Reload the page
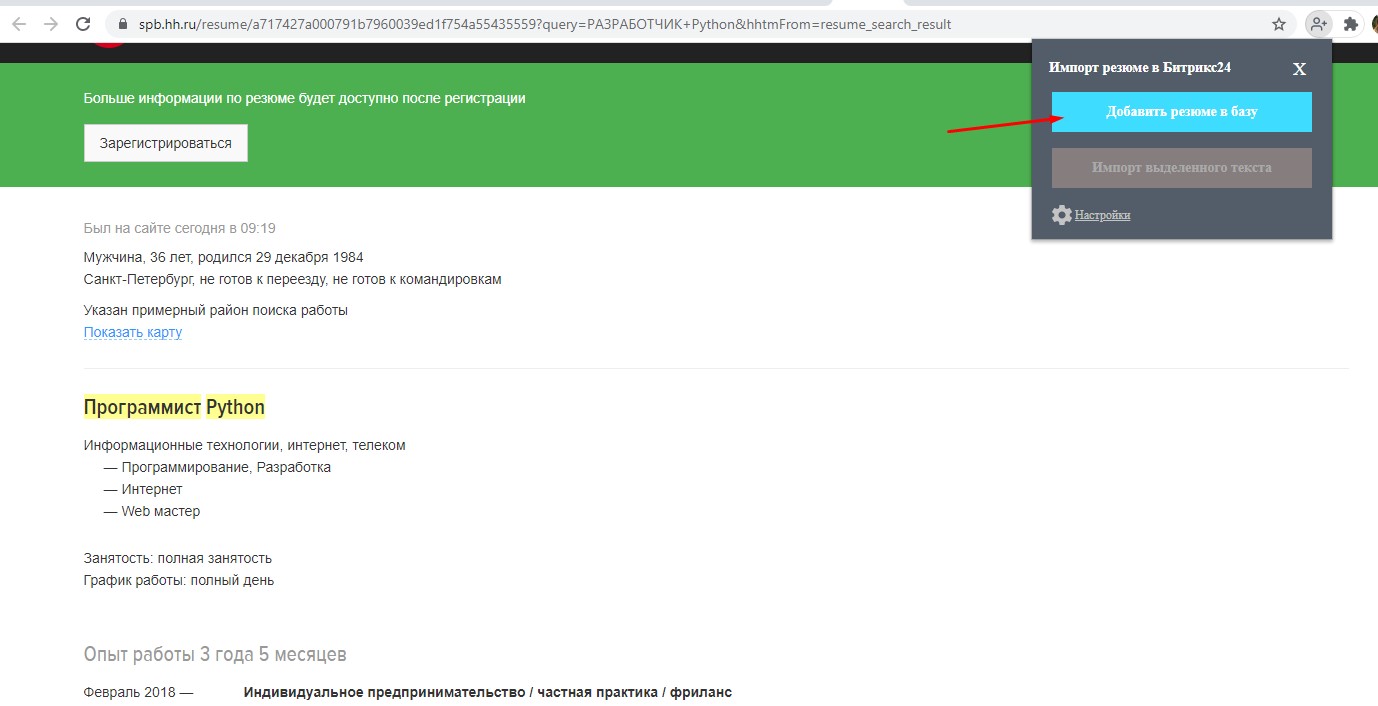Image resolution: width=1378 pixels, height=706 pixels. point(84,24)
